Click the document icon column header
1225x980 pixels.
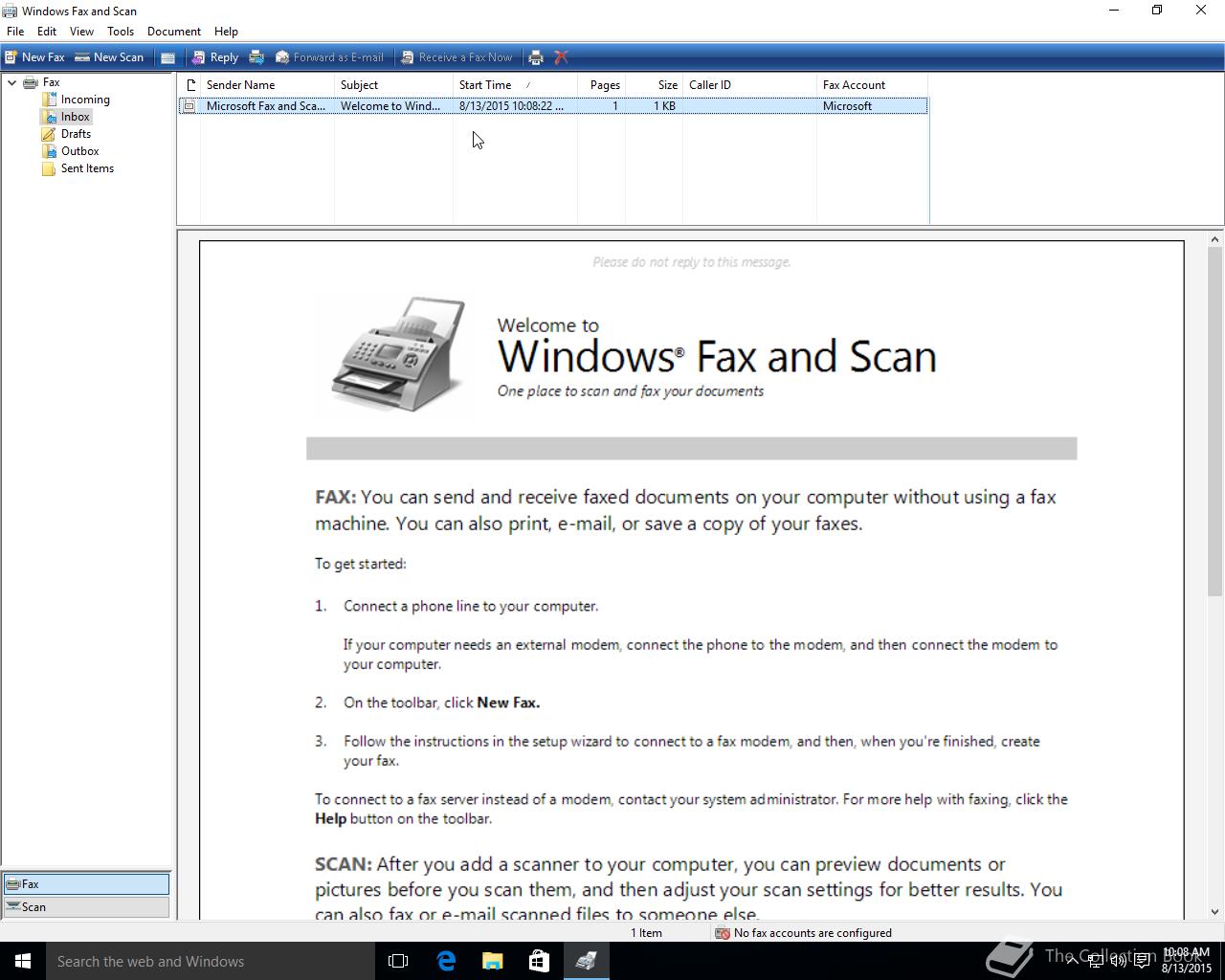(x=189, y=85)
